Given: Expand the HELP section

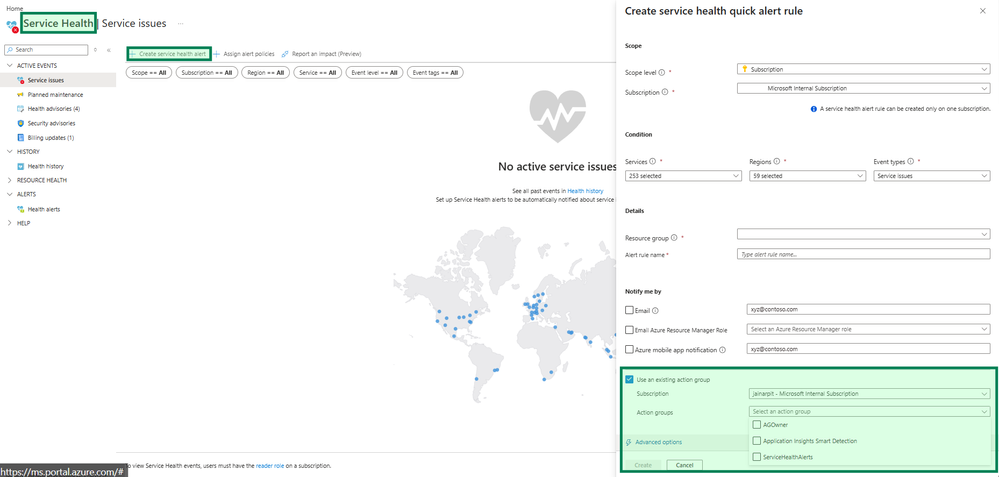Looking at the screenshot, I should [9, 224].
